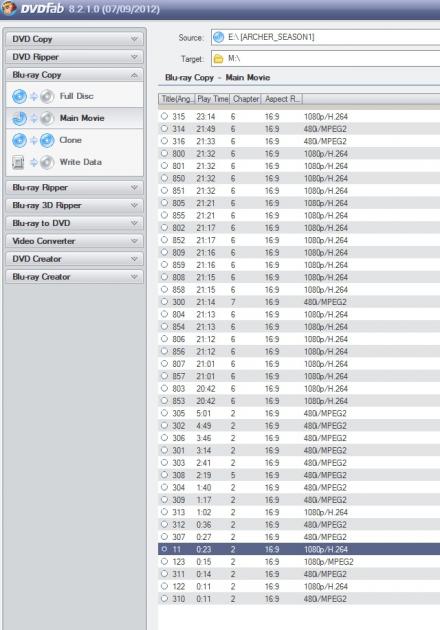Click the Source path field
Viewport: 440px width, 630px height.
click(x=325, y=37)
